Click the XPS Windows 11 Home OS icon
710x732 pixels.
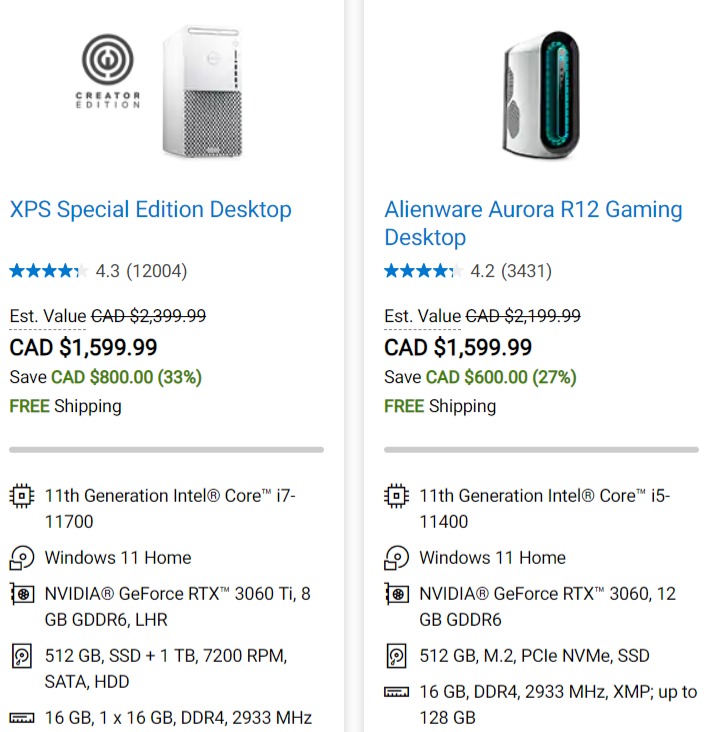click(x=22, y=558)
